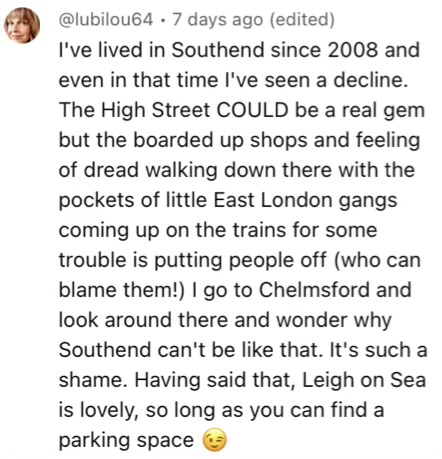Open the @lubilou64 channel link
The width and height of the screenshot is (442, 459).
(106, 20)
